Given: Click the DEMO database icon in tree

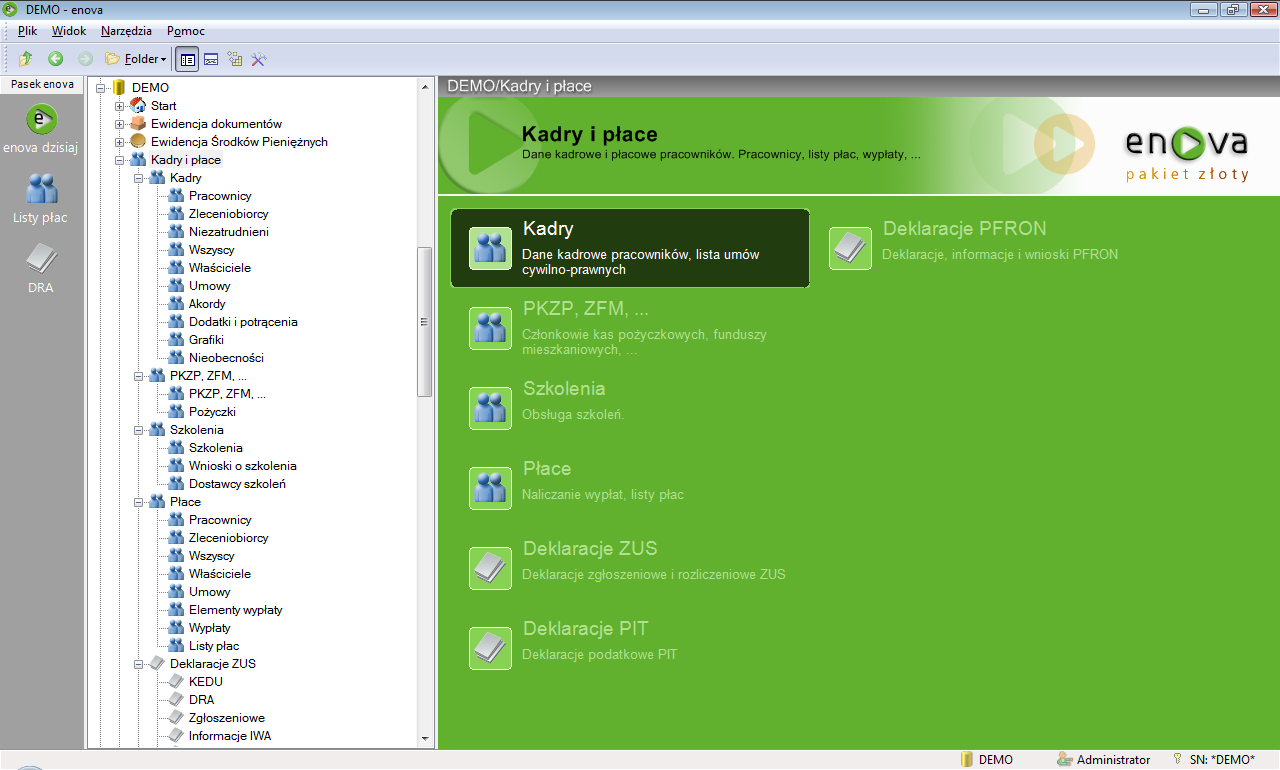Looking at the screenshot, I should coord(119,88).
